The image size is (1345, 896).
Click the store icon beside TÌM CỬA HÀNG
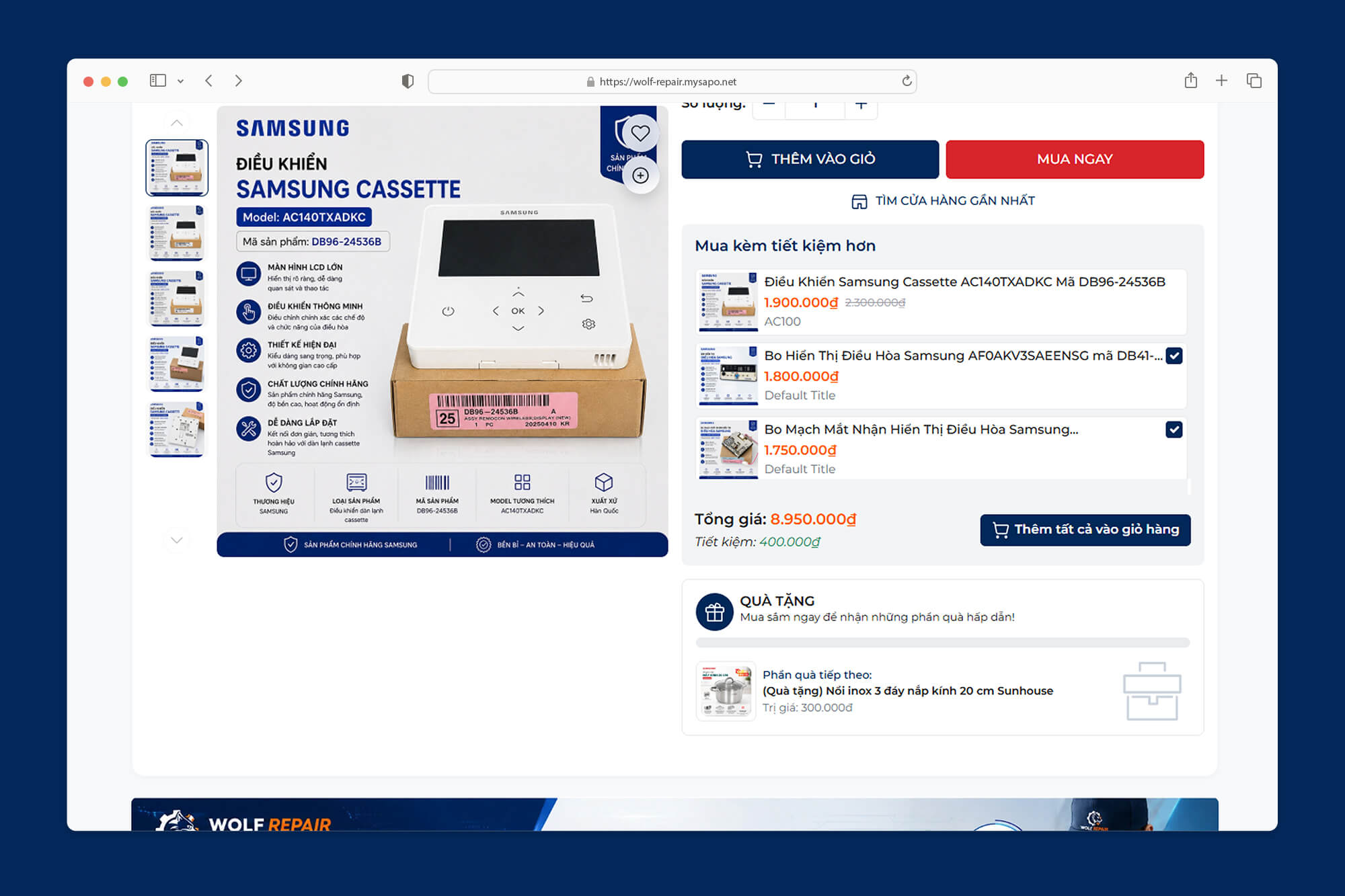coord(859,201)
